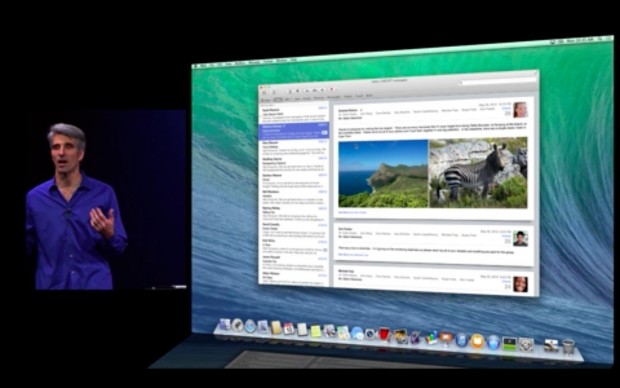Click the red Flag toolbar button

coord(331,89)
